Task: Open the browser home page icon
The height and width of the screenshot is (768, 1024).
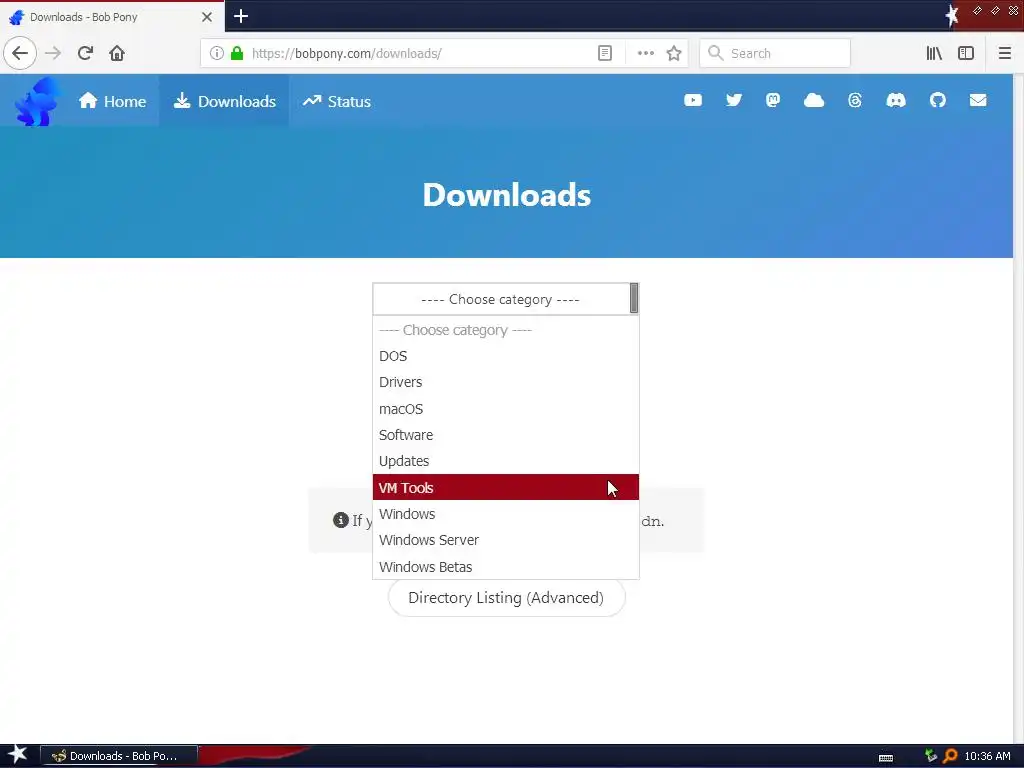Action: [x=117, y=53]
